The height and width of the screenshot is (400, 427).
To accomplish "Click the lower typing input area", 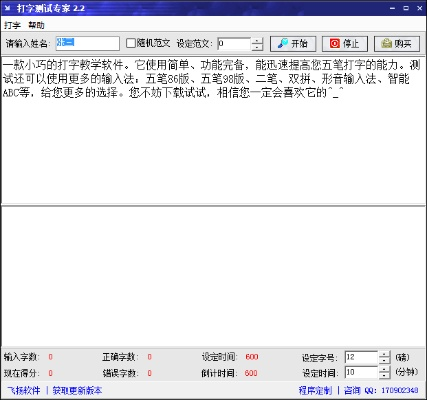I will [x=213, y=276].
